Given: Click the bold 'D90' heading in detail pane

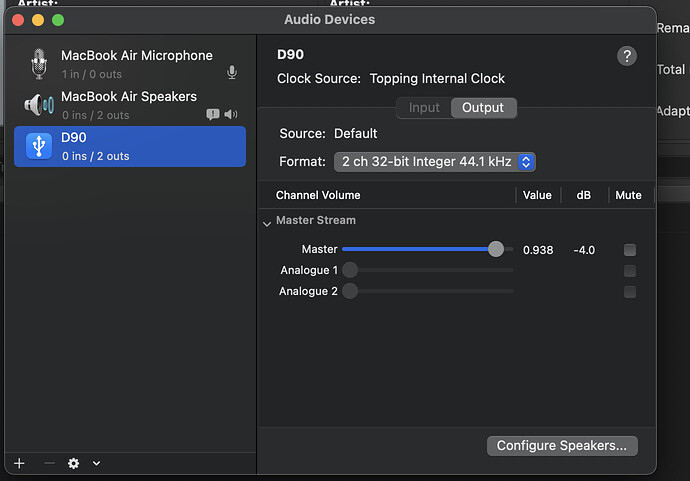Looking at the screenshot, I should tap(290, 55).
